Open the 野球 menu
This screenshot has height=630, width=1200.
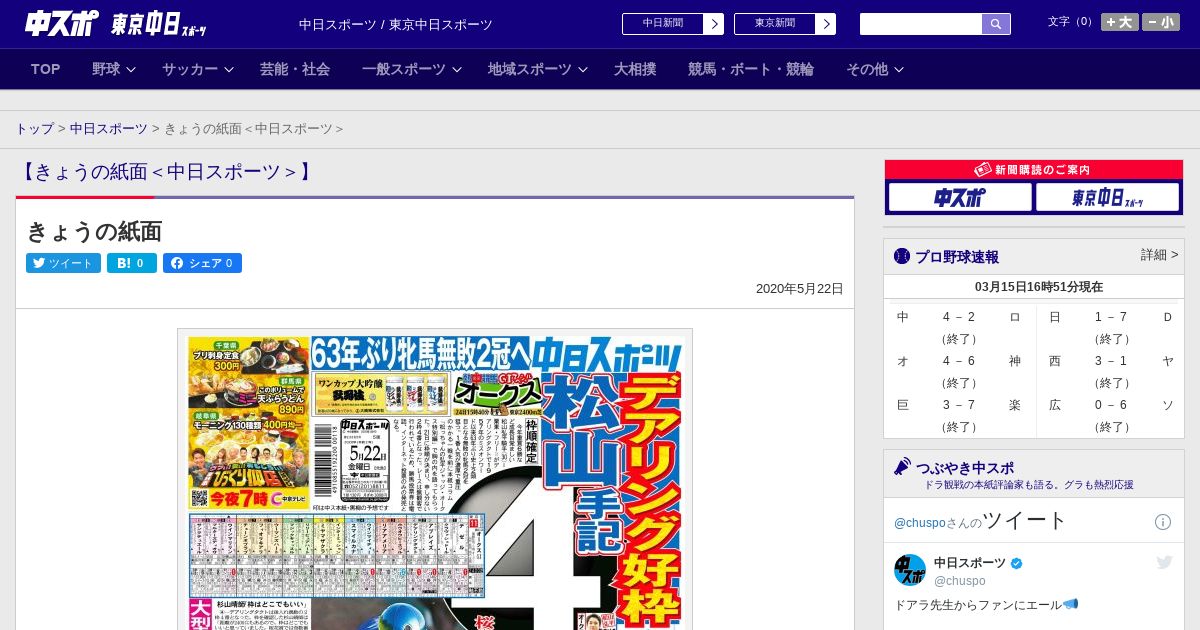click(106, 69)
